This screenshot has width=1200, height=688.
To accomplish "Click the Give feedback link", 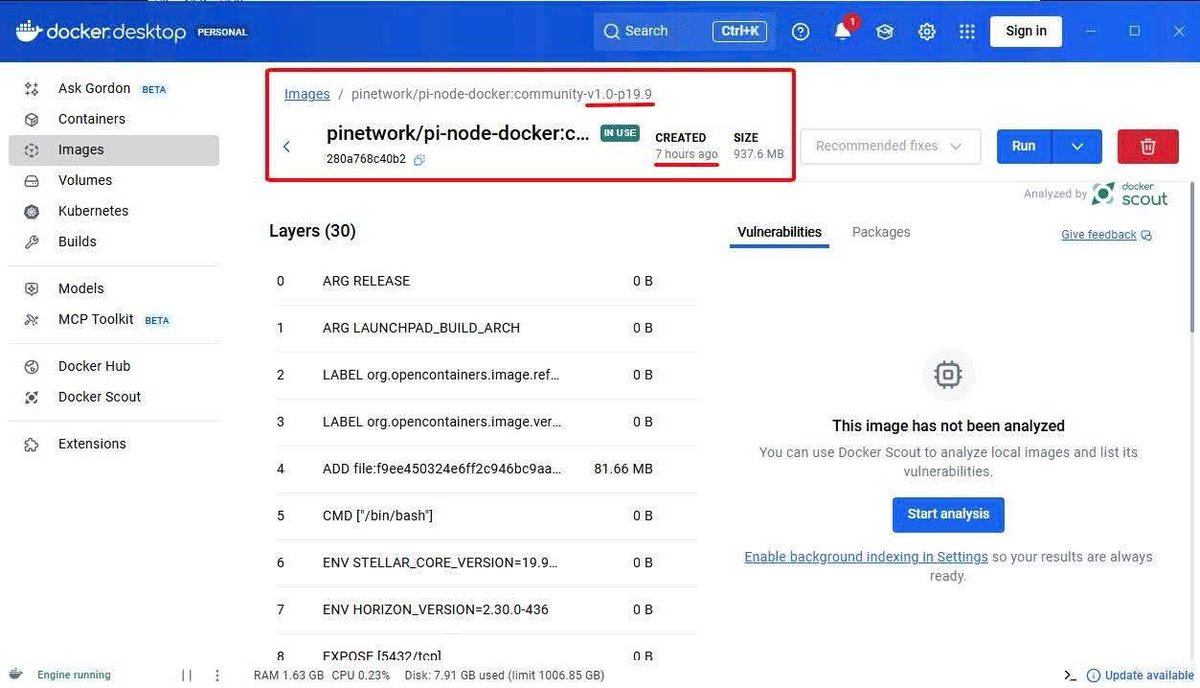I will point(1106,235).
